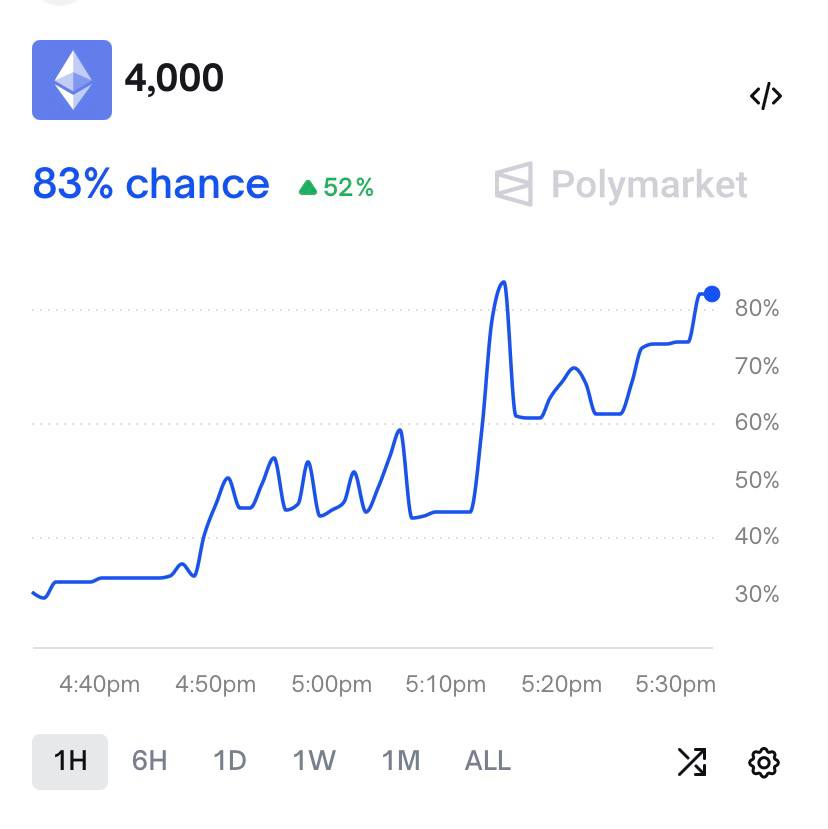Click the 4:40pm time axis label
Viewport: 828px width, 829px height.
(x=99, y=685)
